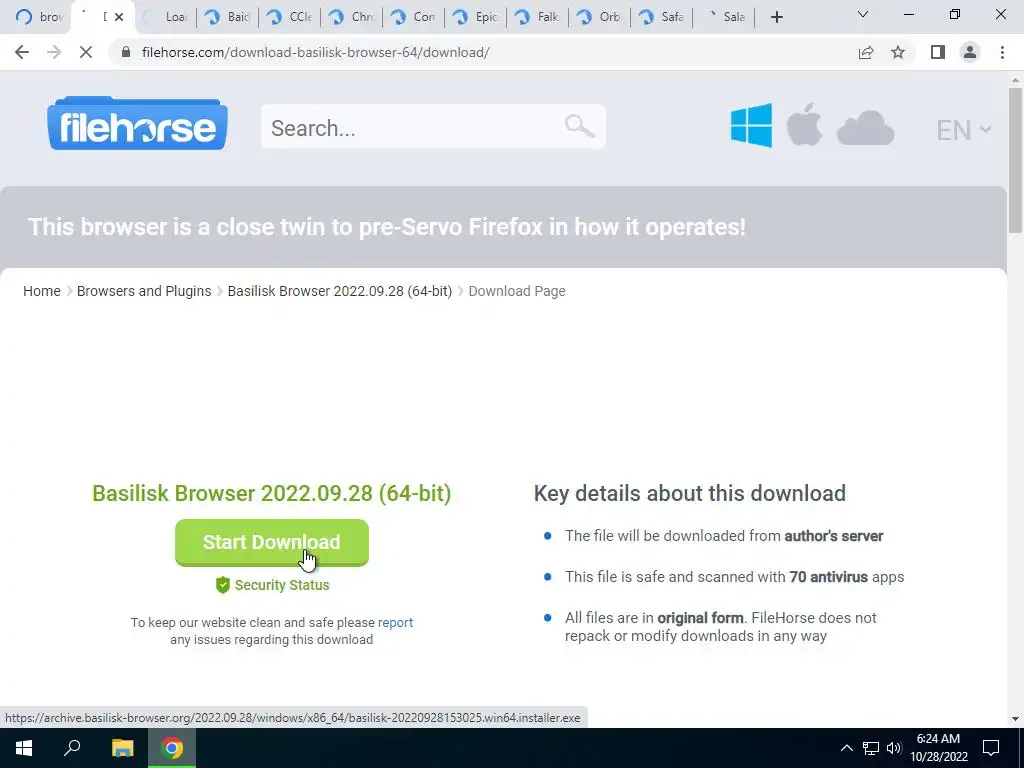Click the FileHorse search field
The width and height of the screenshot is (1024, 768).
coord(433,127)
